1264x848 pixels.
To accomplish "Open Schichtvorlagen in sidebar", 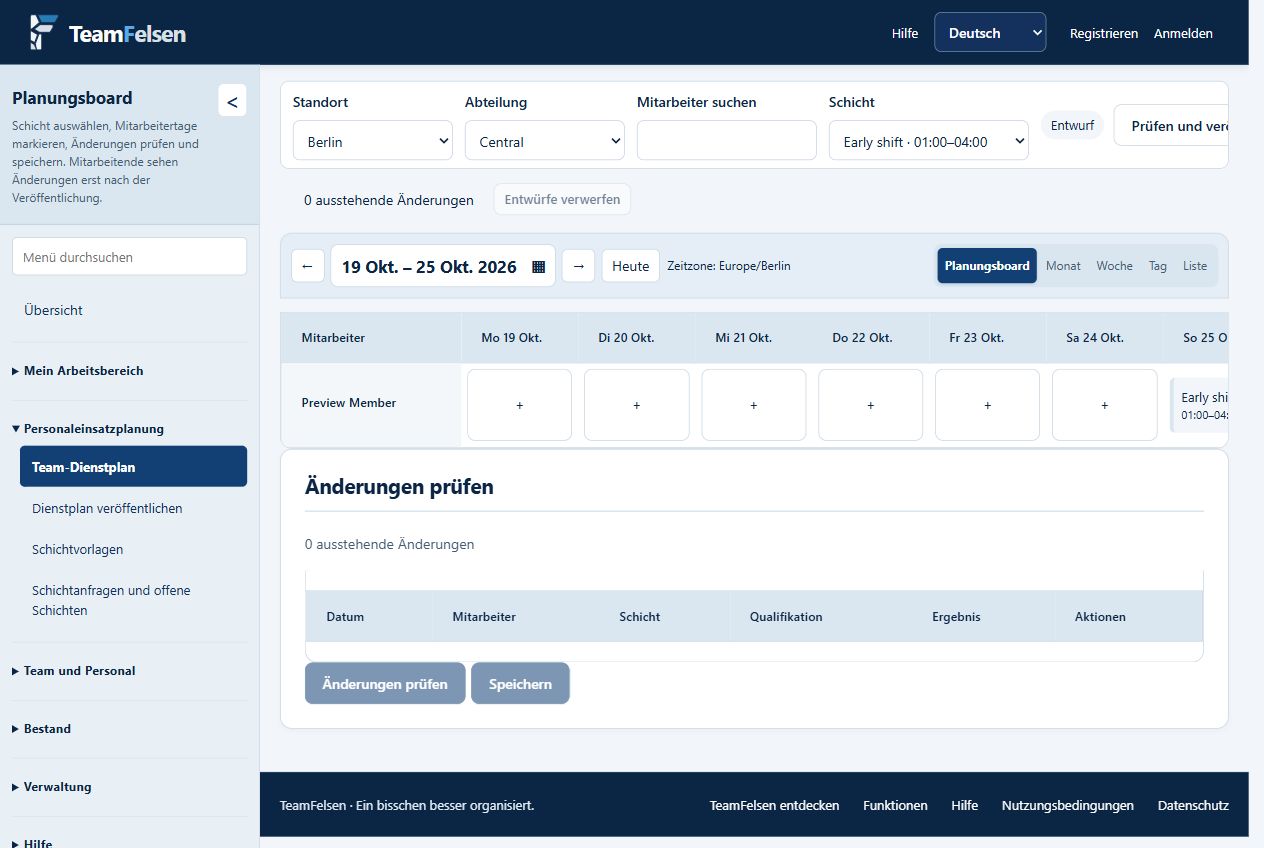I will click(x=133, y=549).
